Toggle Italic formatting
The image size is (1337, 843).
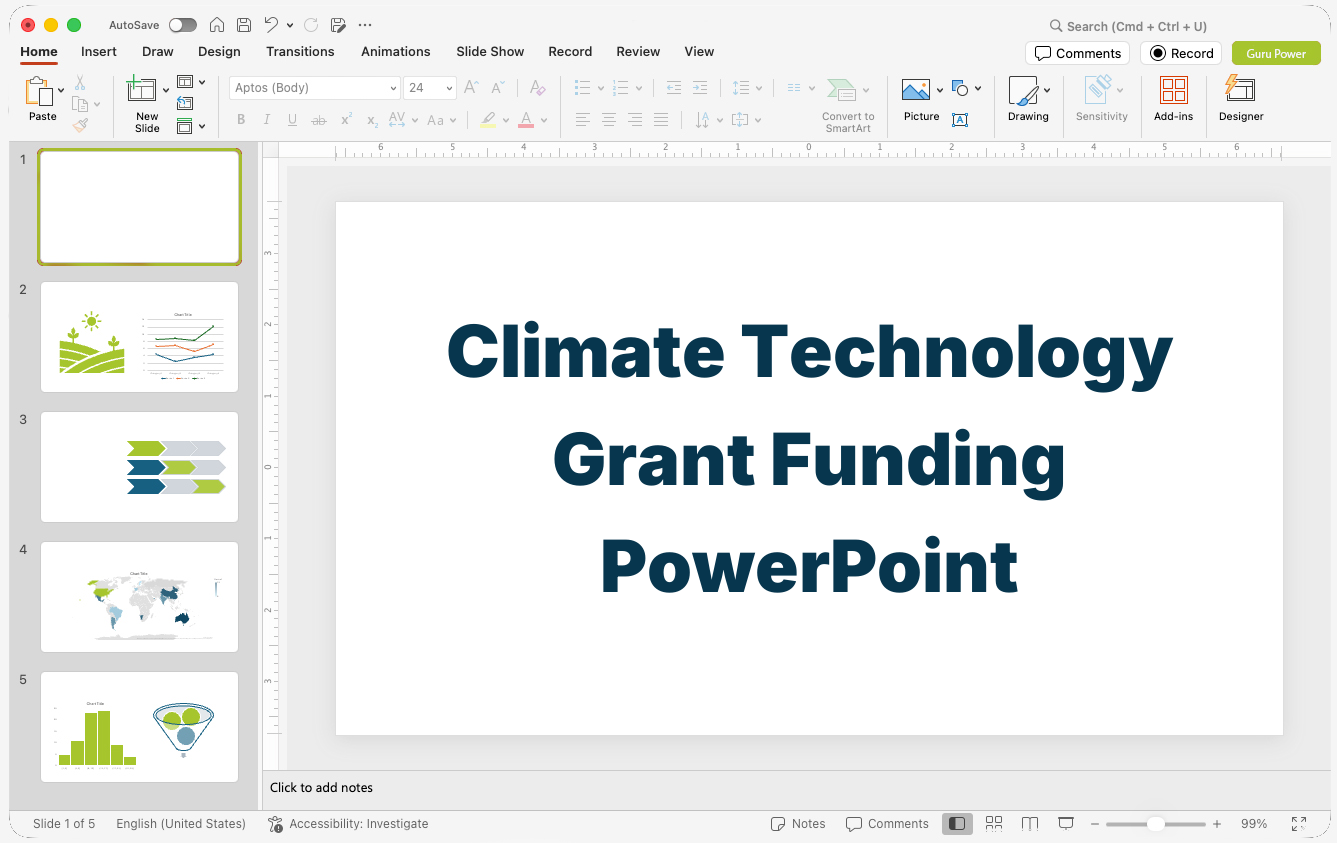click(x=267, y=120)
